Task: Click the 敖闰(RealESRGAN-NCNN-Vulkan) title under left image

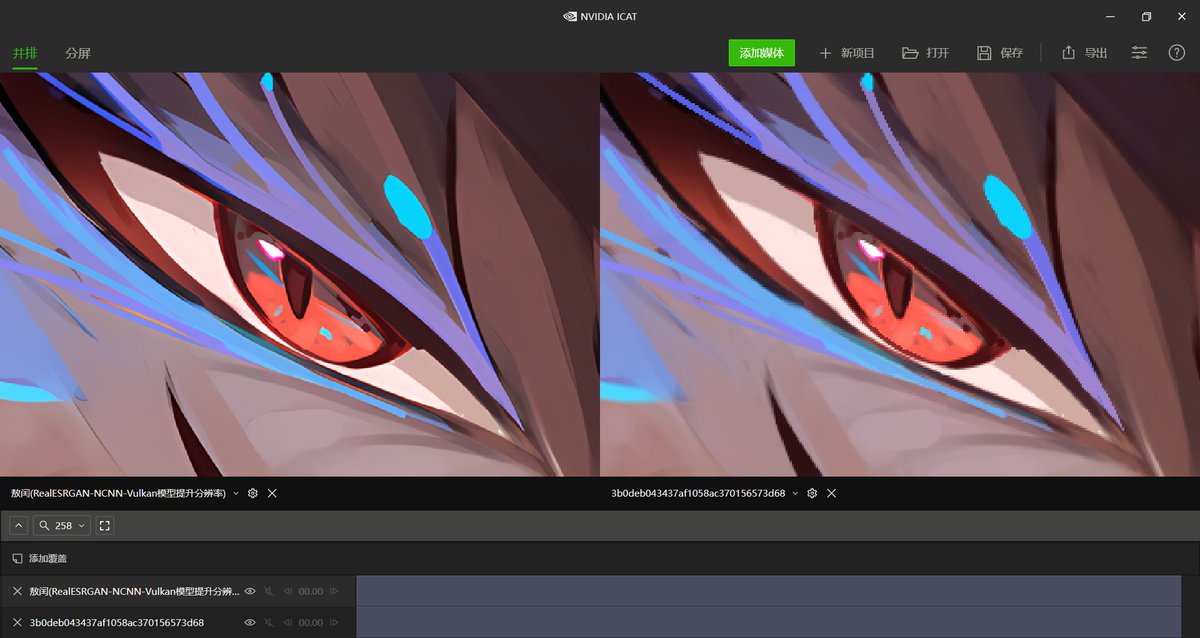Action: click(118, 494)
